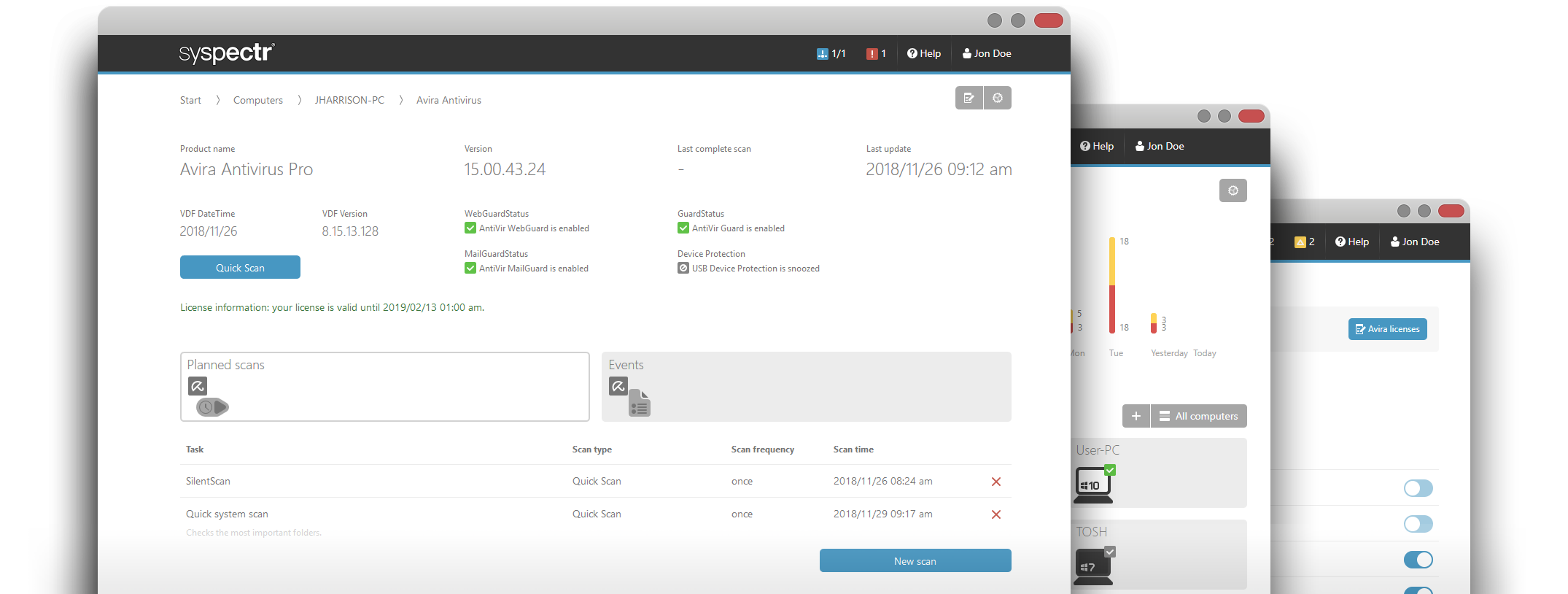Close the middle window with red button

tap(1251, 116)
